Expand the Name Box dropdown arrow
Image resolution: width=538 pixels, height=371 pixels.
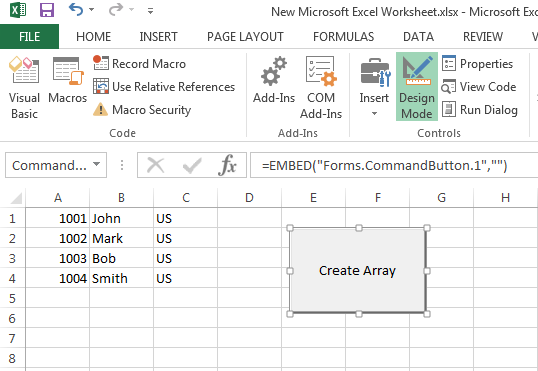pos(97,164)
